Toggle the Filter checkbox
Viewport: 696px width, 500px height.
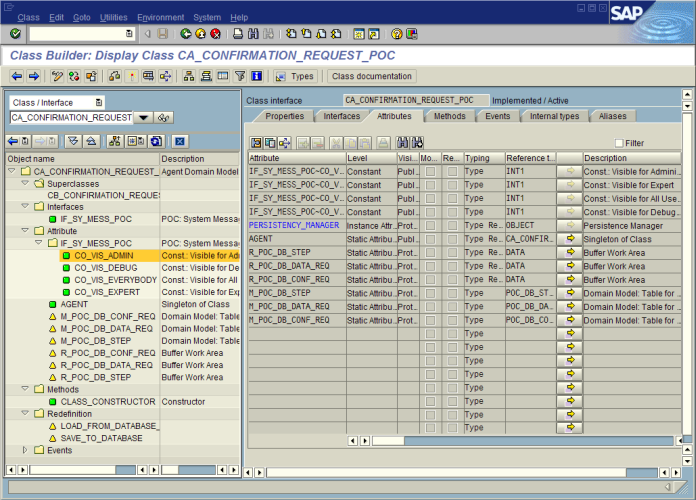(x=619, y=143)
